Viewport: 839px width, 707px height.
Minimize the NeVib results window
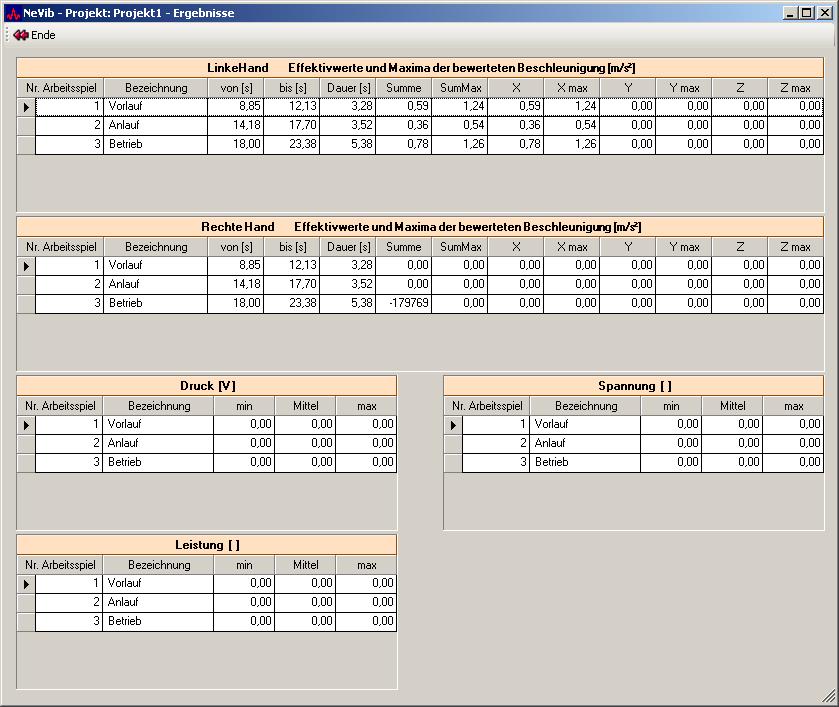(x=789, y=12)
